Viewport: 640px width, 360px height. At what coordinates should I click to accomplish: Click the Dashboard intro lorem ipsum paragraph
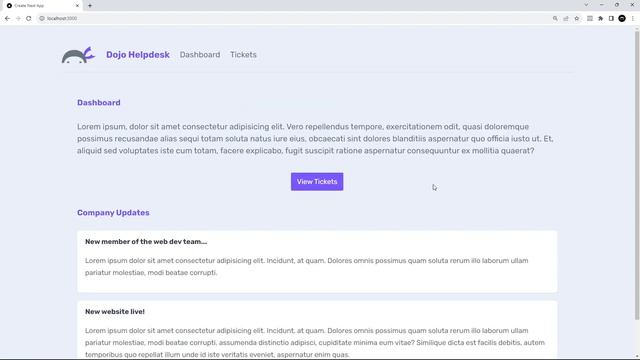click(315, 139)
